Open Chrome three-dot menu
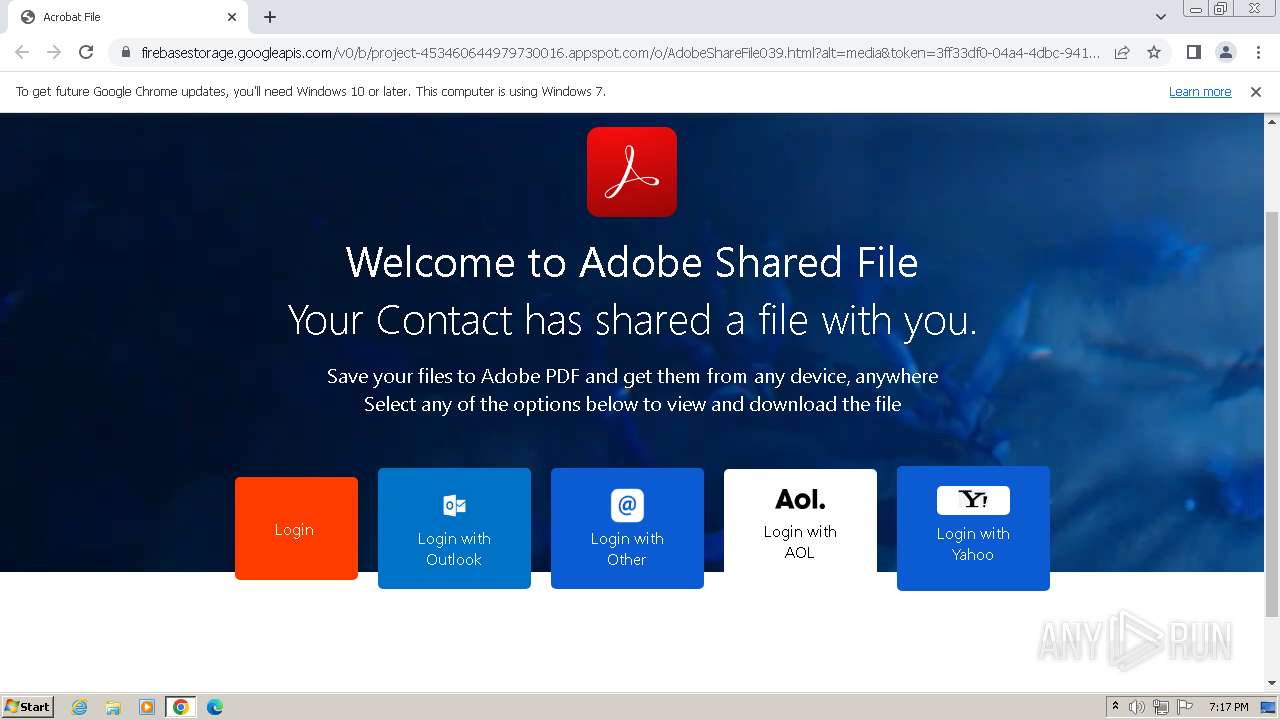This screenshot has height=720, width=1280. [x=1258, y=52]
